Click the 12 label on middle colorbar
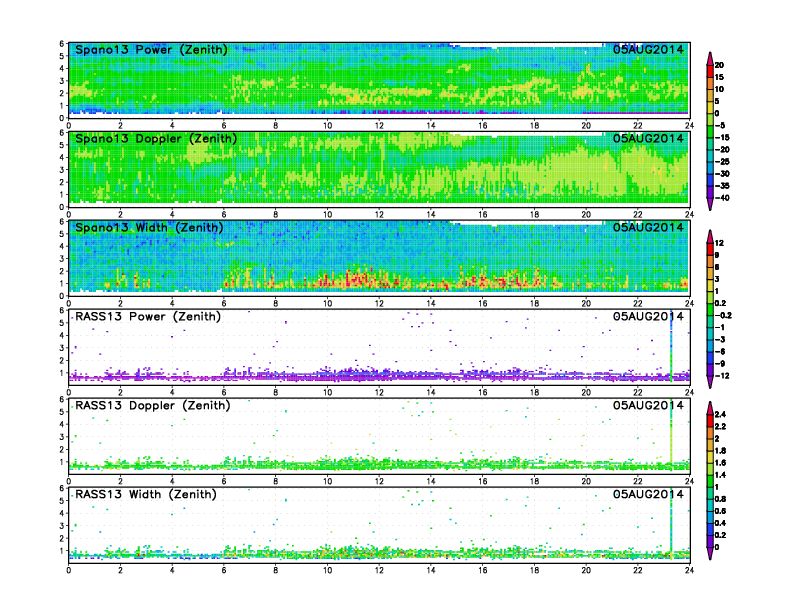The width and height of the screenshot is (792, 612). tap(719, 243)
